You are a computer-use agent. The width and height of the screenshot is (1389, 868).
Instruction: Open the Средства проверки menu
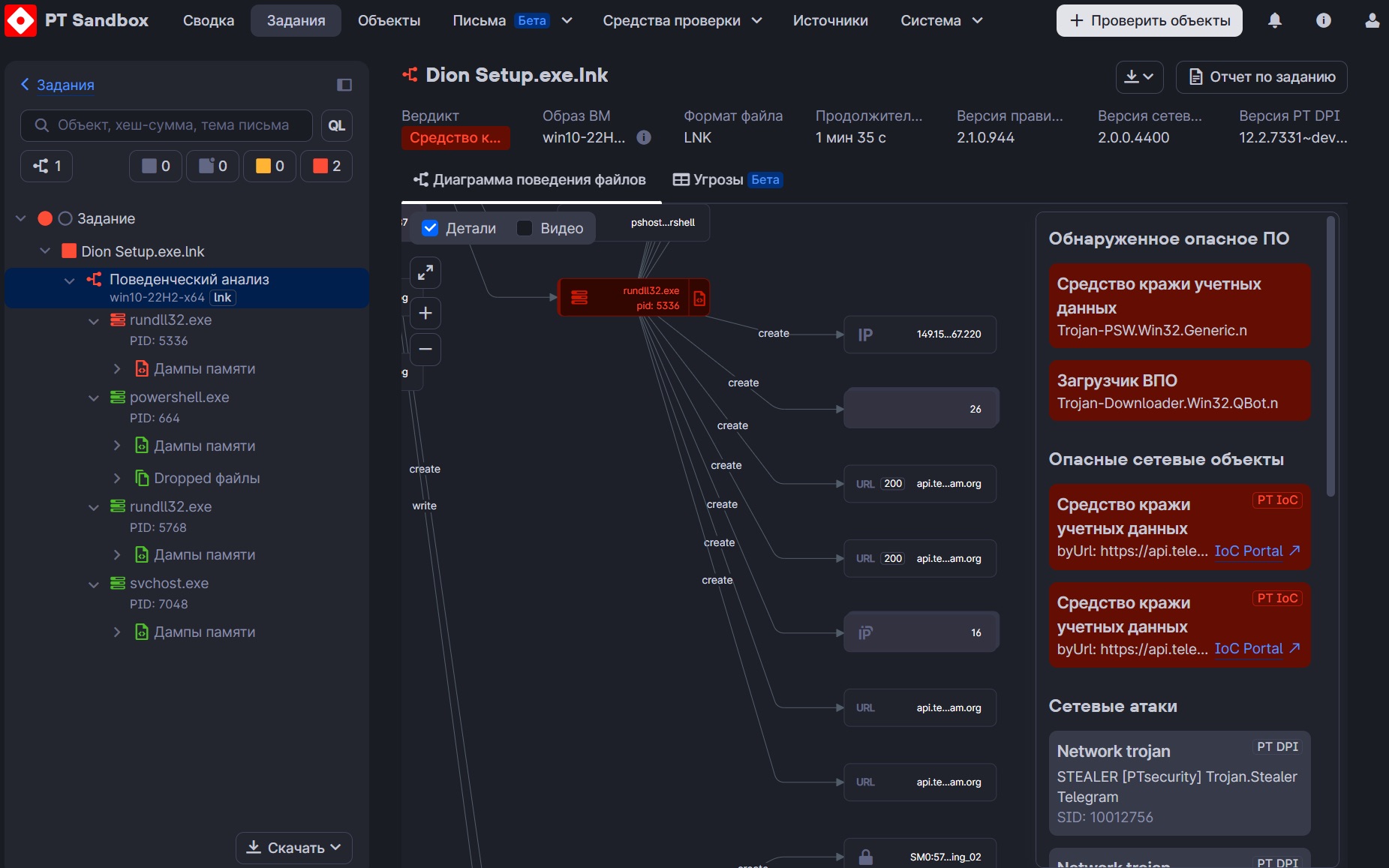pos(682,21)
